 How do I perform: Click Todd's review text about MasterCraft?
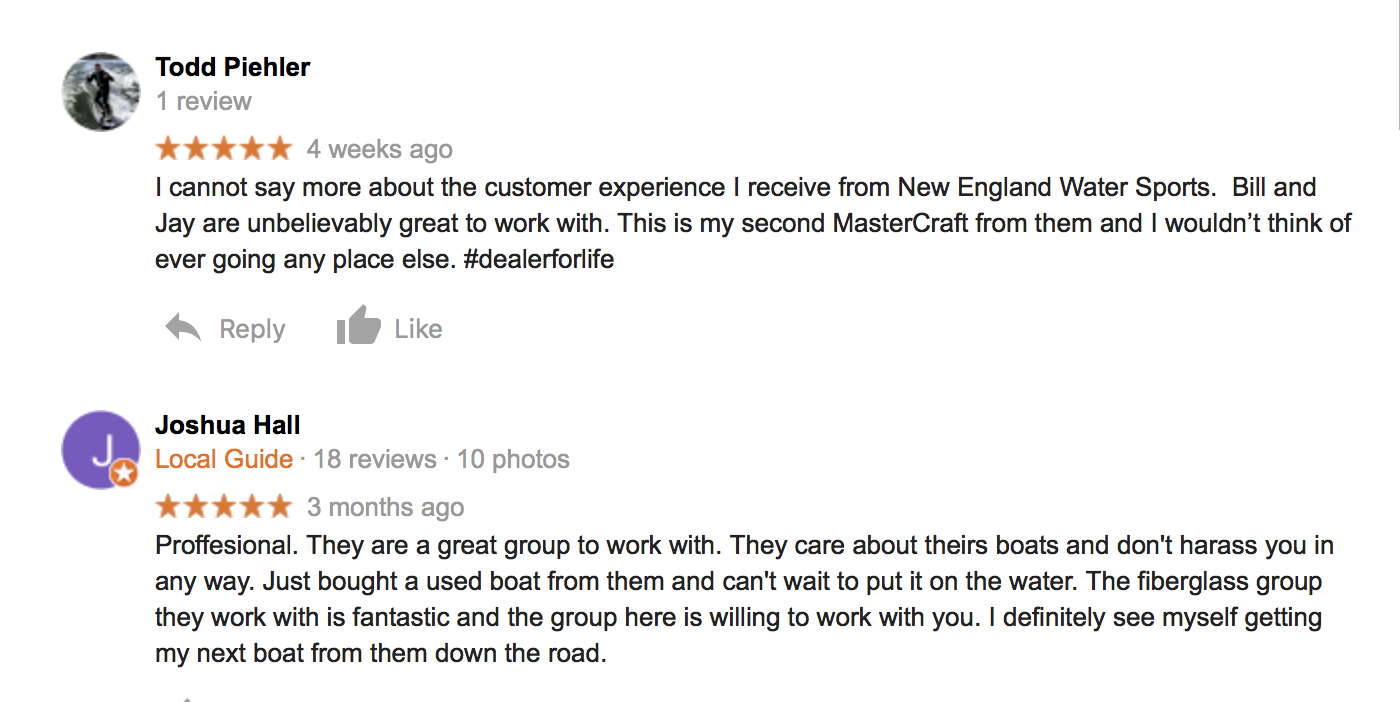click(x=753, y=224)
